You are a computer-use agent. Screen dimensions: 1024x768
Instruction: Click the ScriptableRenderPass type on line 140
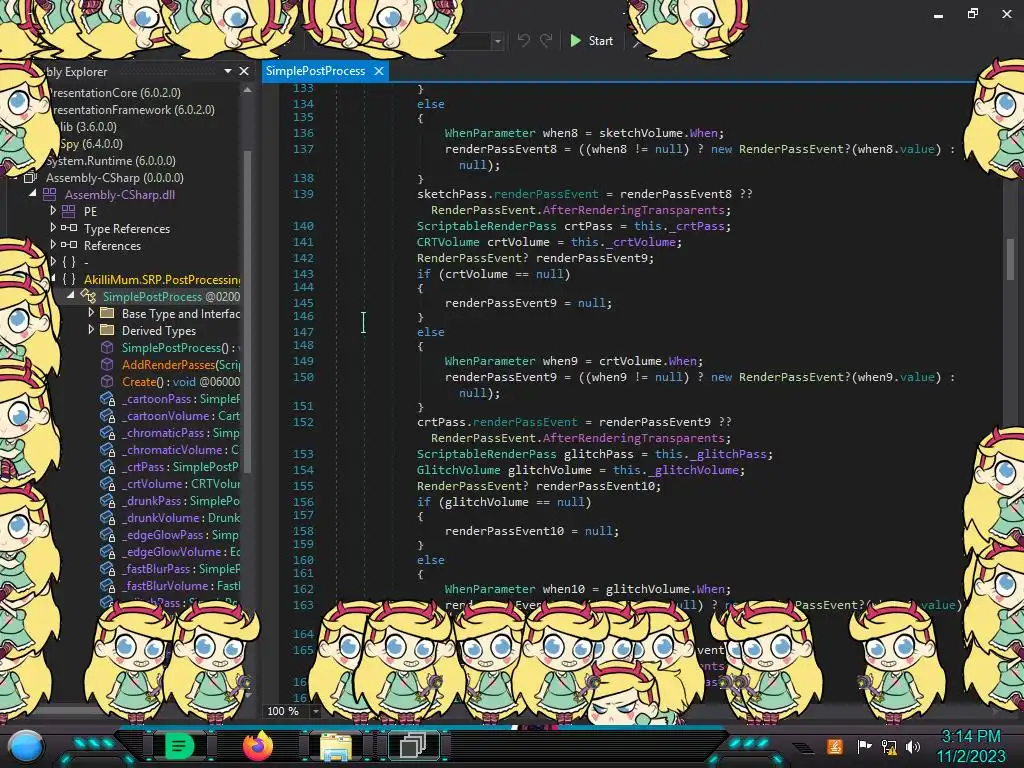click(487, 226)
